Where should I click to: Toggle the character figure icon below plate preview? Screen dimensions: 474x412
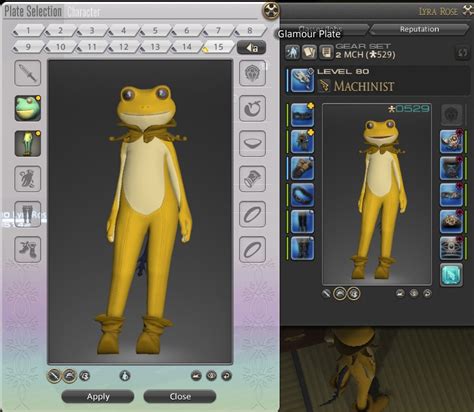(125, 376)
